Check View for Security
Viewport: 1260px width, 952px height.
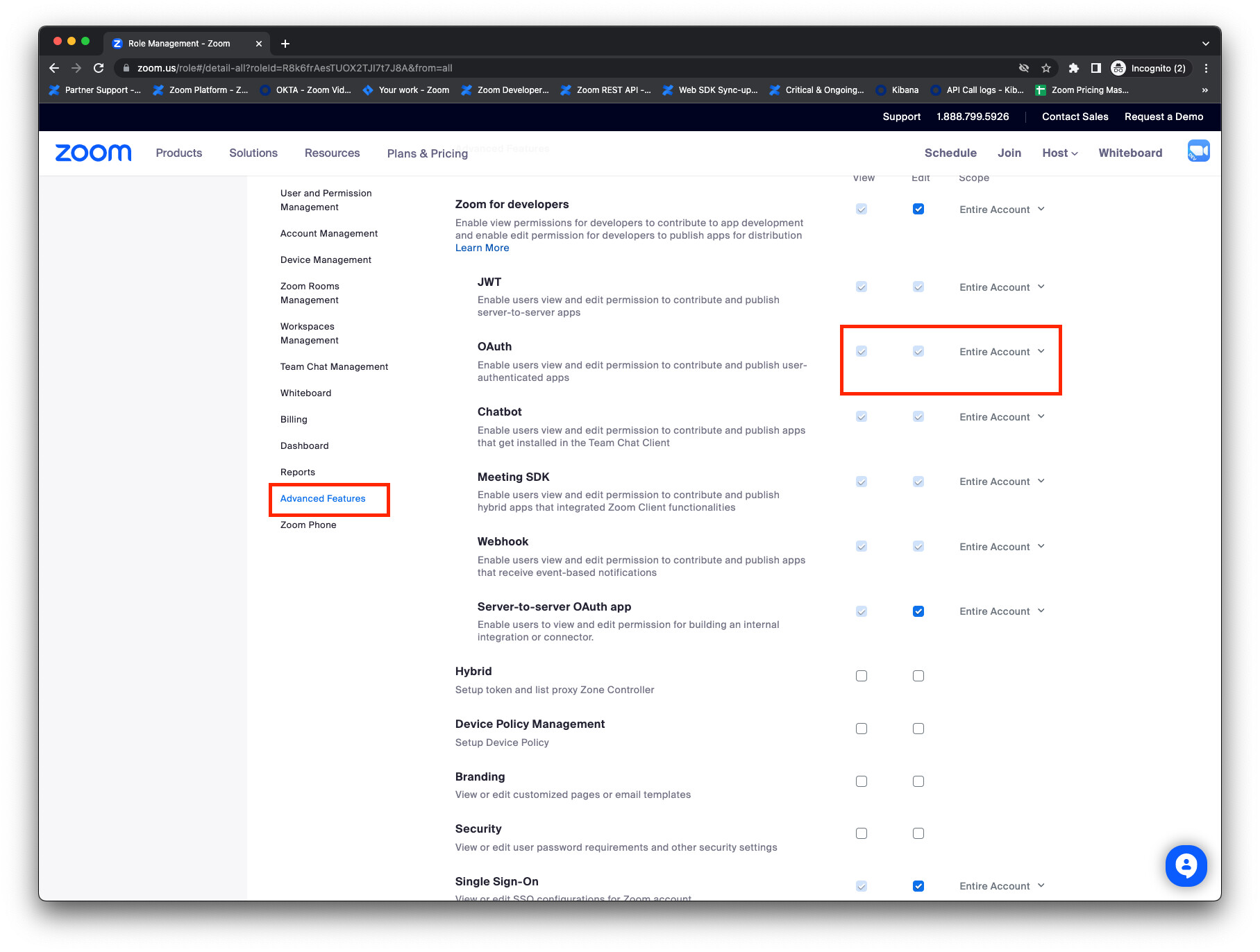click(x=862, y=833)
